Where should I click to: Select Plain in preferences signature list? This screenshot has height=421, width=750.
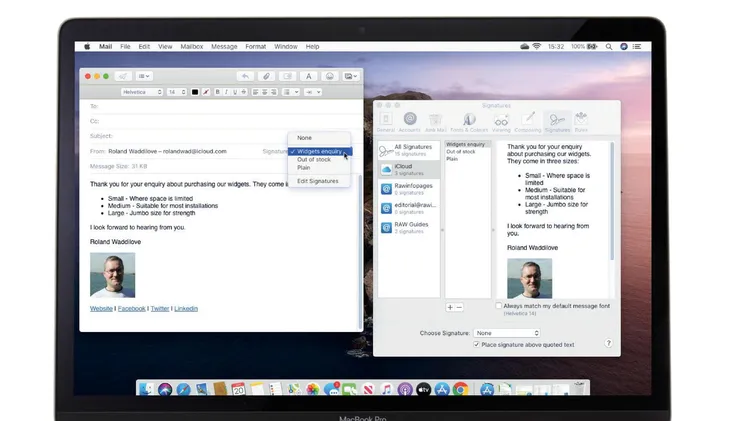click(468, 159)
